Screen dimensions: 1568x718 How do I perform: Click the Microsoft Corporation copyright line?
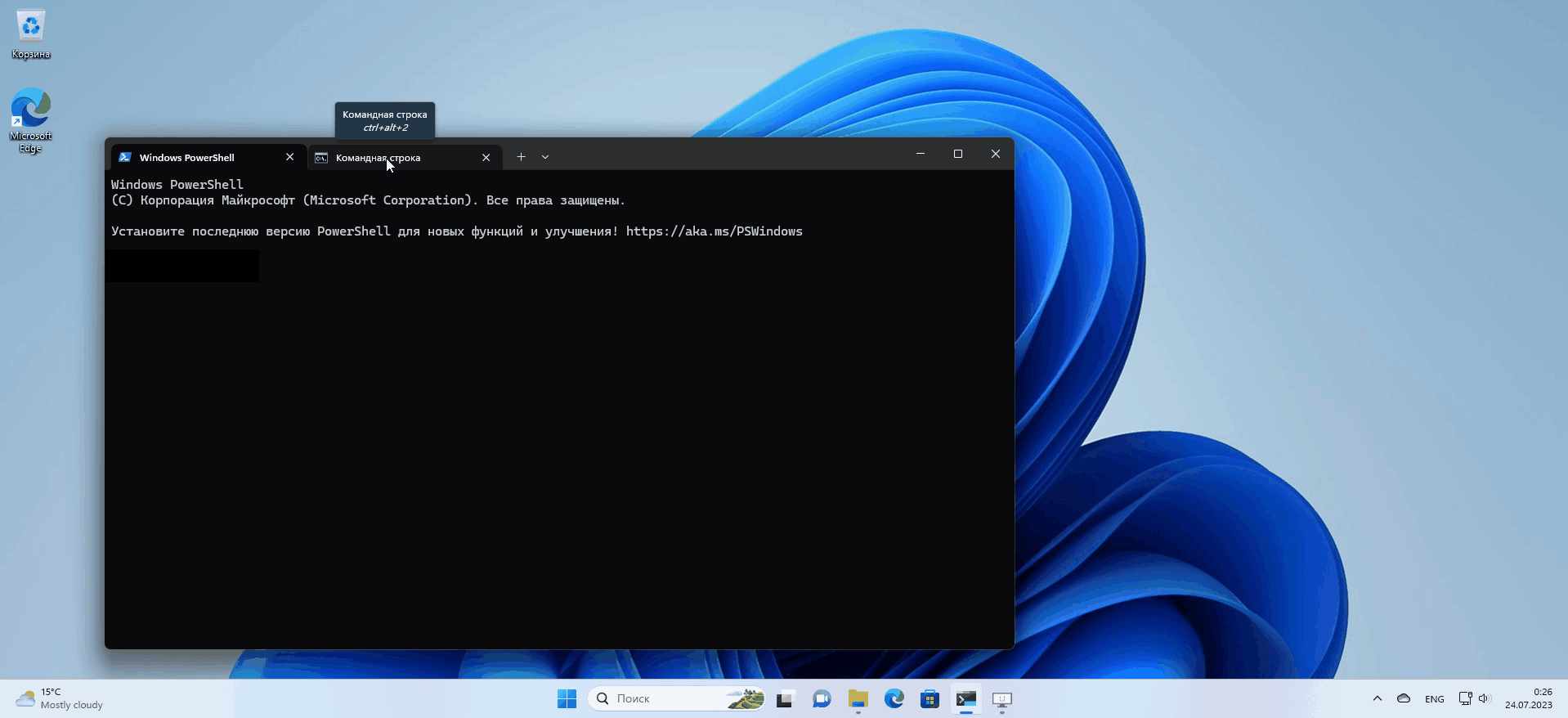368,200
